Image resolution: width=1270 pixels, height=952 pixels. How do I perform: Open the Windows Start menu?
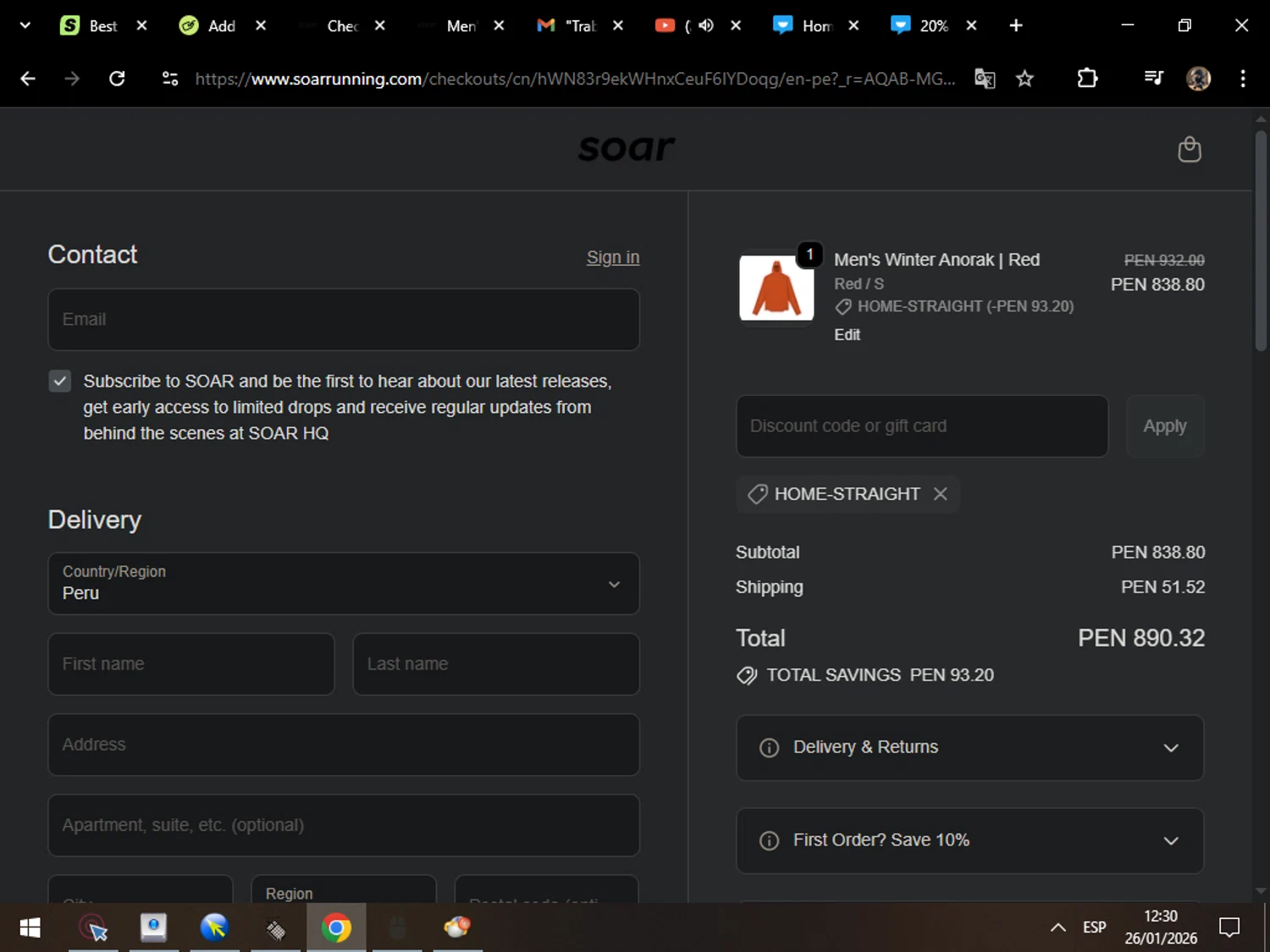click(x=30, y=928)
